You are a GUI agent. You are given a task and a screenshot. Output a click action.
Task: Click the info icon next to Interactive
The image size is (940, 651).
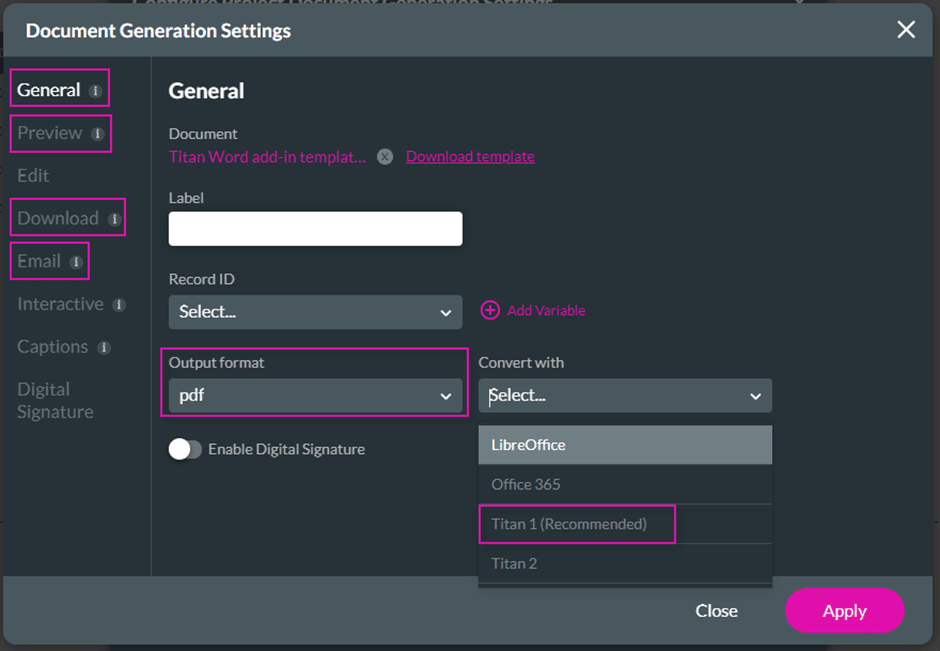[x=119, y=305]
